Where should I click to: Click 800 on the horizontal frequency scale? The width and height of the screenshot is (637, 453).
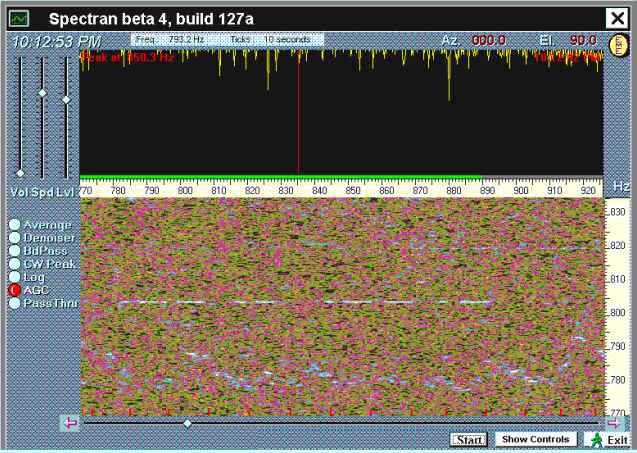pos(185,191)
